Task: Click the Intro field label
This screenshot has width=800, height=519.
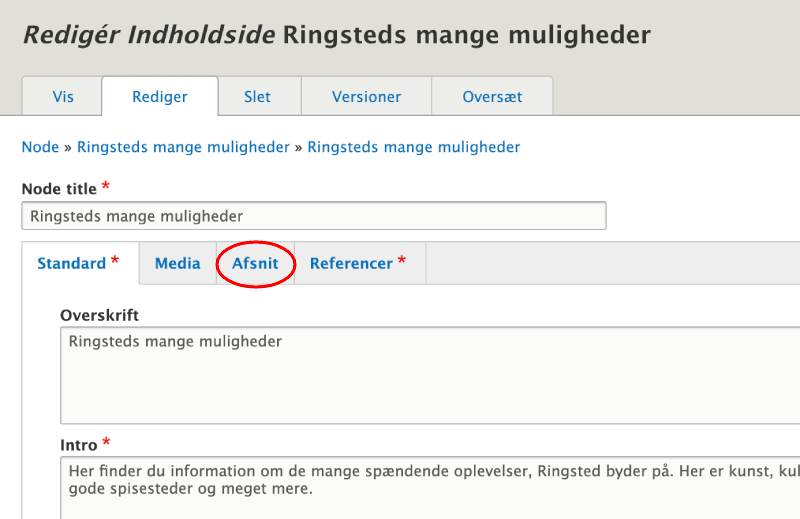Action: coord(79,444)
